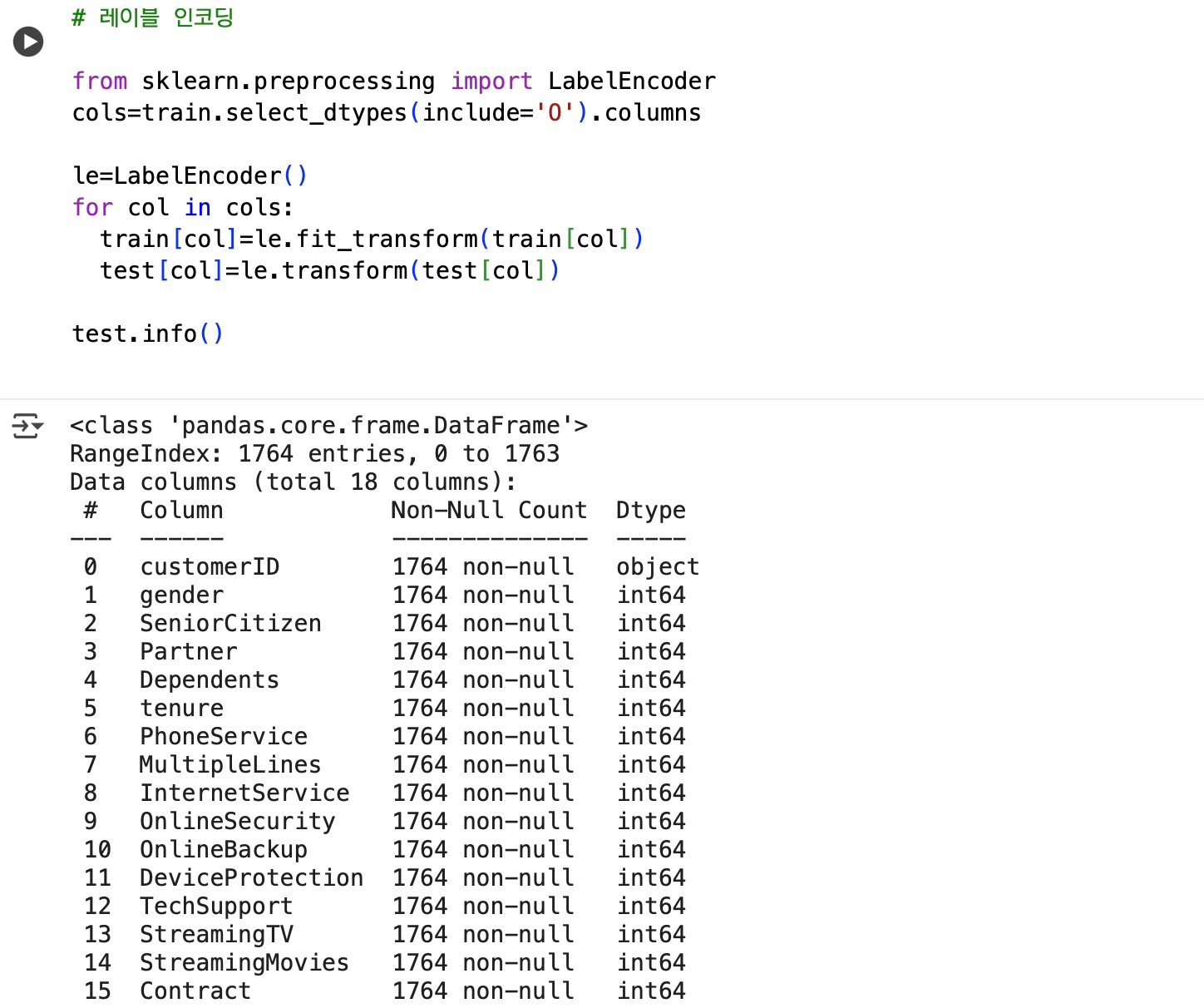
Task: Click the 'gender' column name
Action: click(181, 595)
